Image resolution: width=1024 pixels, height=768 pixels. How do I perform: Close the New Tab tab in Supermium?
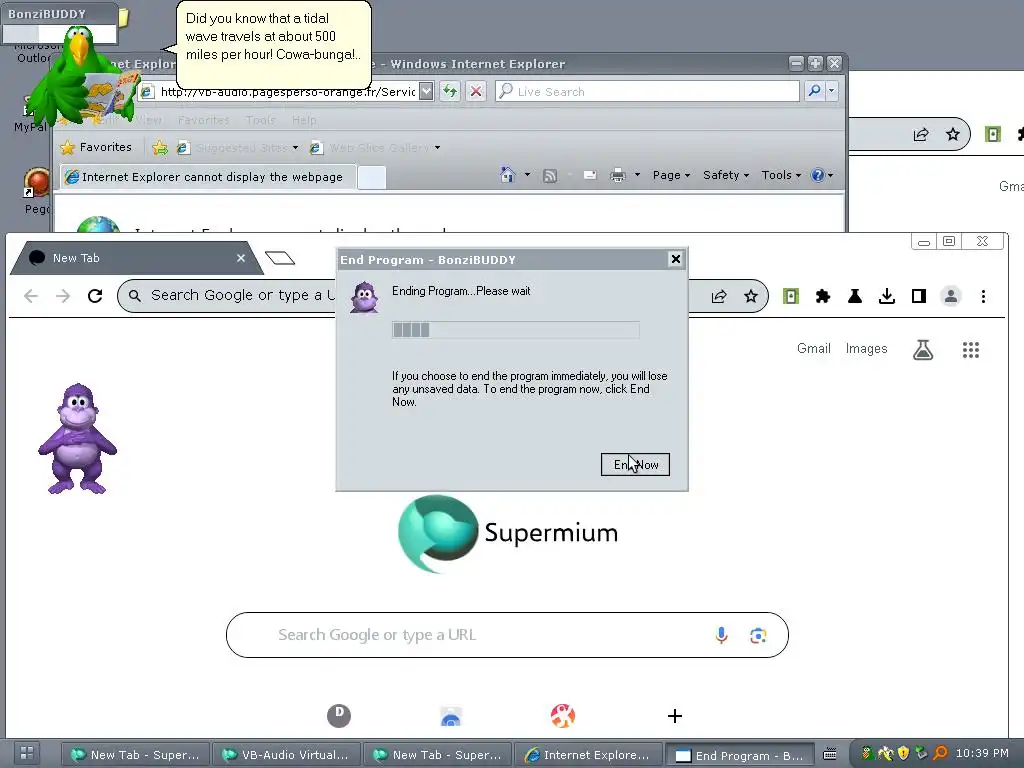pyautogui.click(x=241, y=258)
